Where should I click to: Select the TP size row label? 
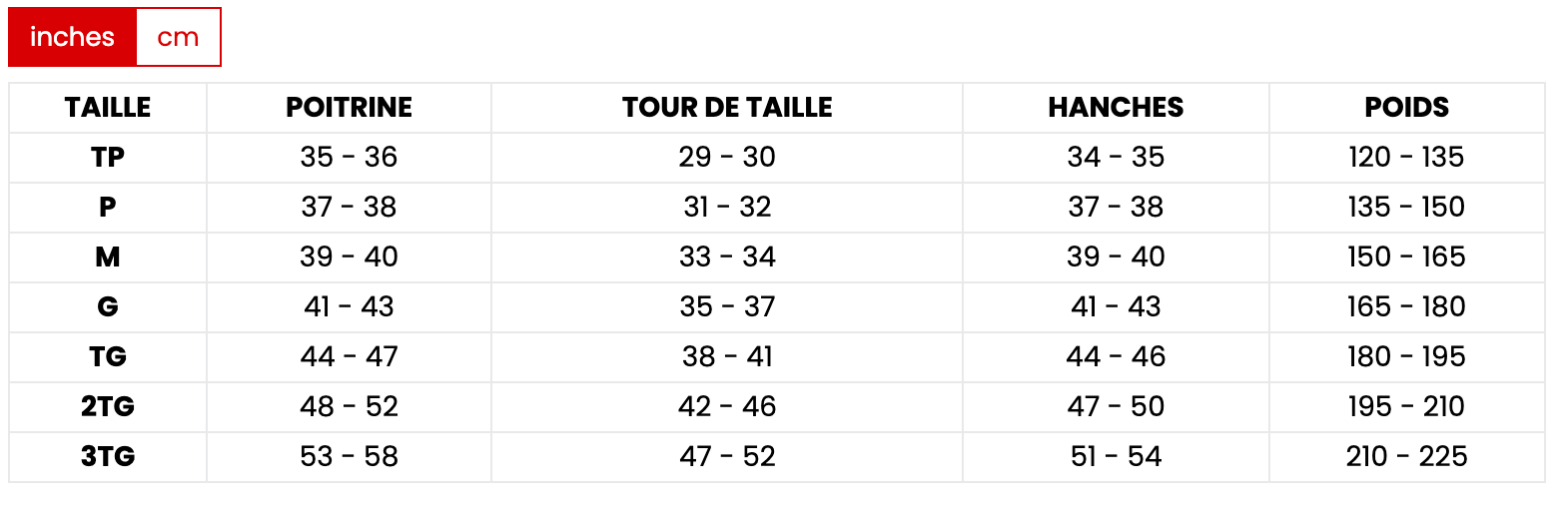click(108, 158)
